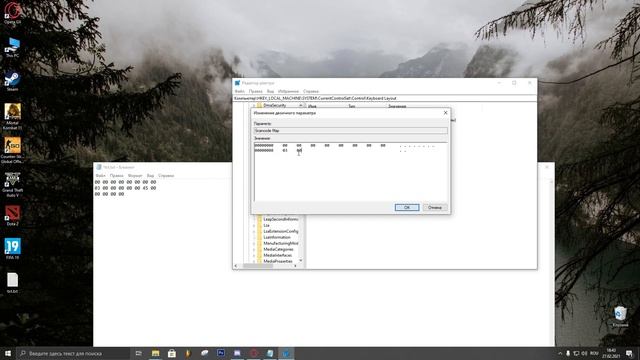Click the registry path address bar
This screenshot has width=640, height=360.
[384, 98]
